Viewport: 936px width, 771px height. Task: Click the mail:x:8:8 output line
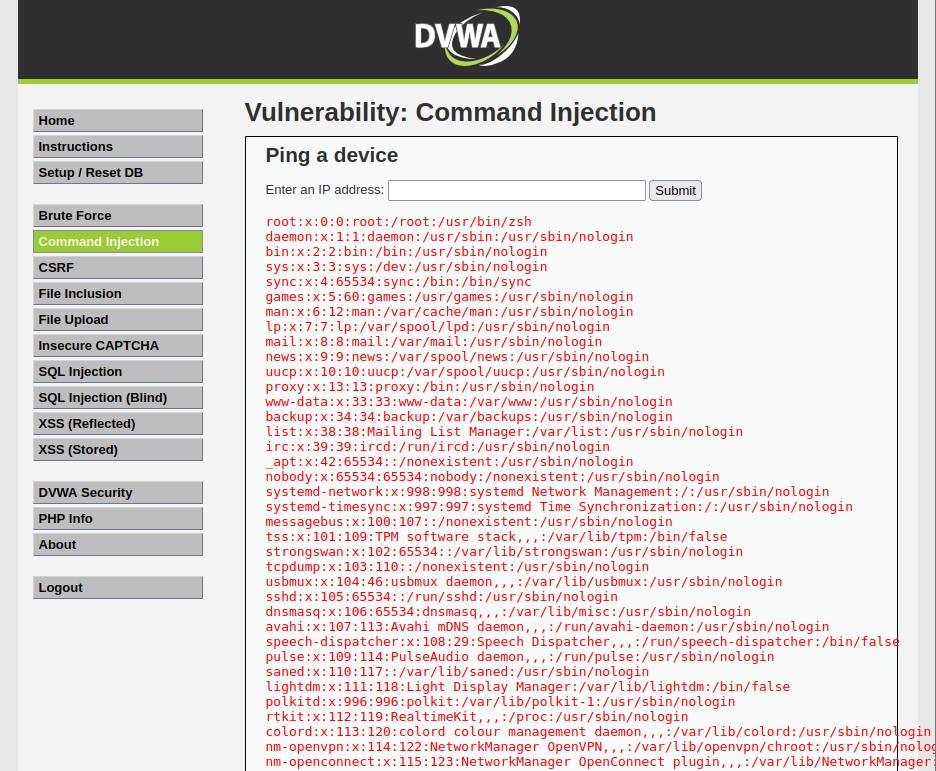coord(434,342)
